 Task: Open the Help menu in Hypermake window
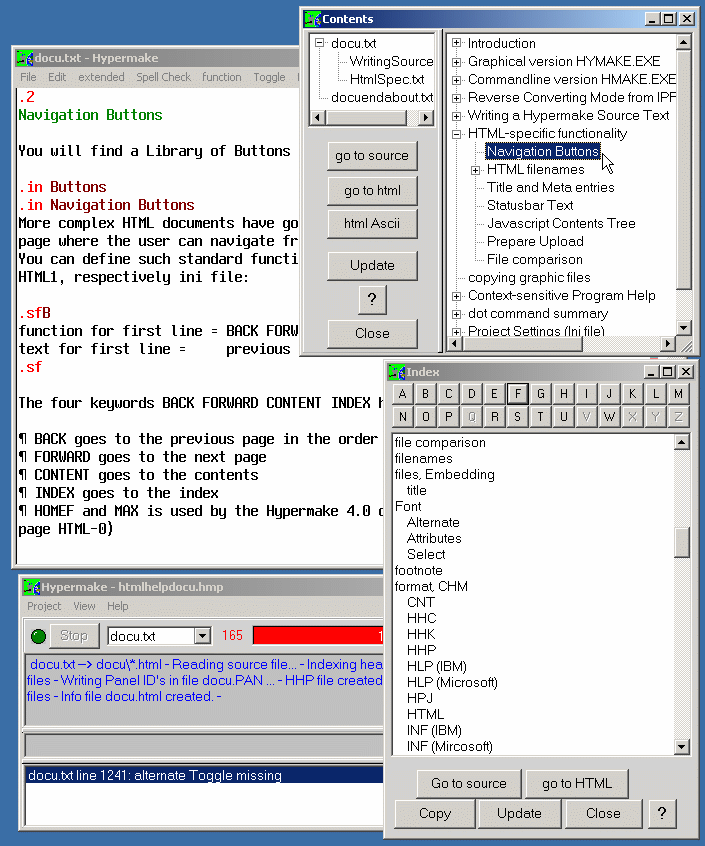click(118, 606)
